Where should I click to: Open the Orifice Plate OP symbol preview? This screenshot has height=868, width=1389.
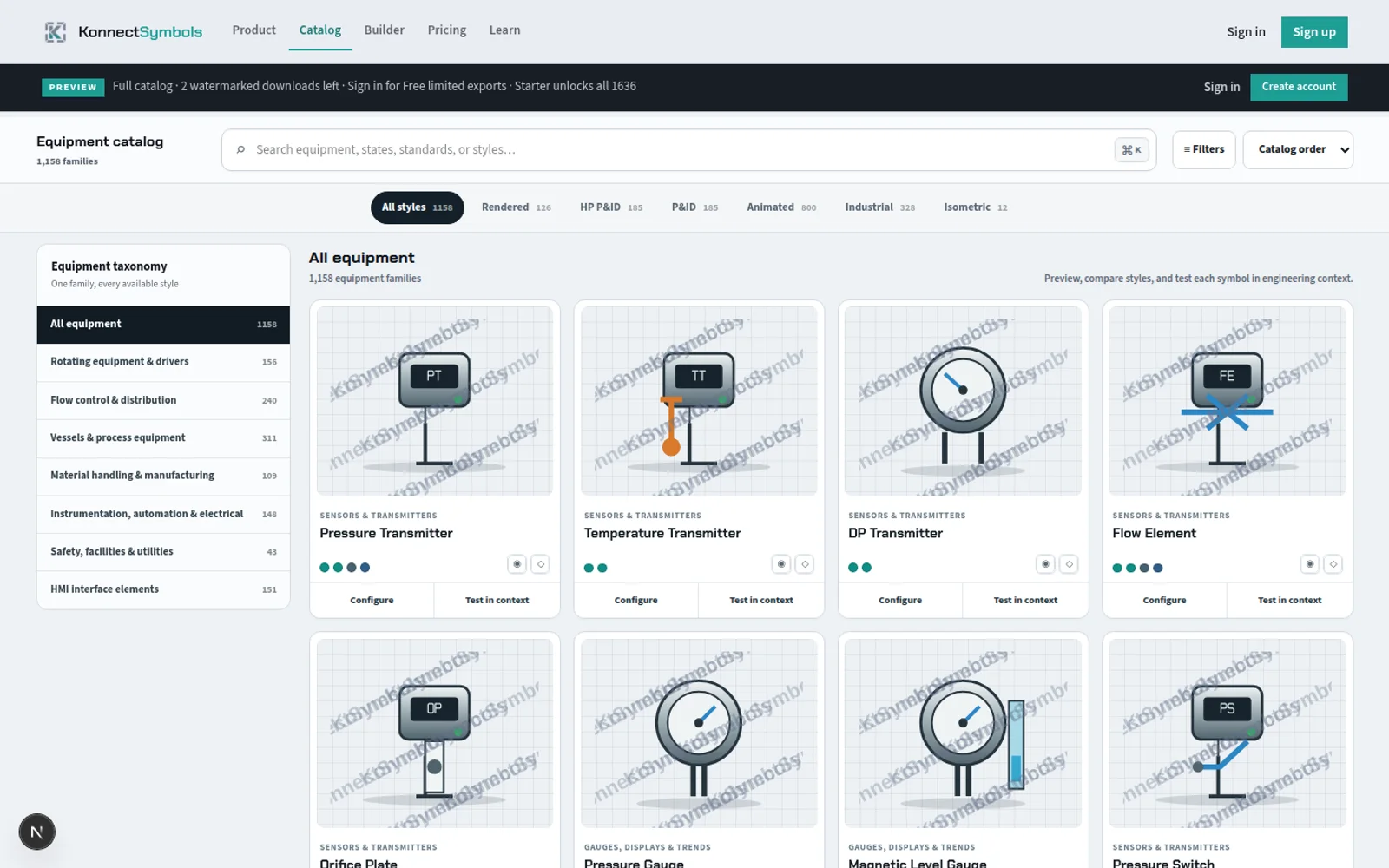click(435, 733)
